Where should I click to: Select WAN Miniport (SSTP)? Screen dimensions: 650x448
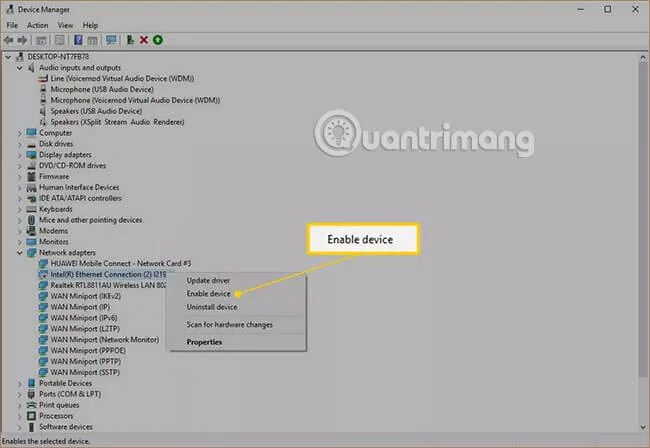click(x=85, y=372)
